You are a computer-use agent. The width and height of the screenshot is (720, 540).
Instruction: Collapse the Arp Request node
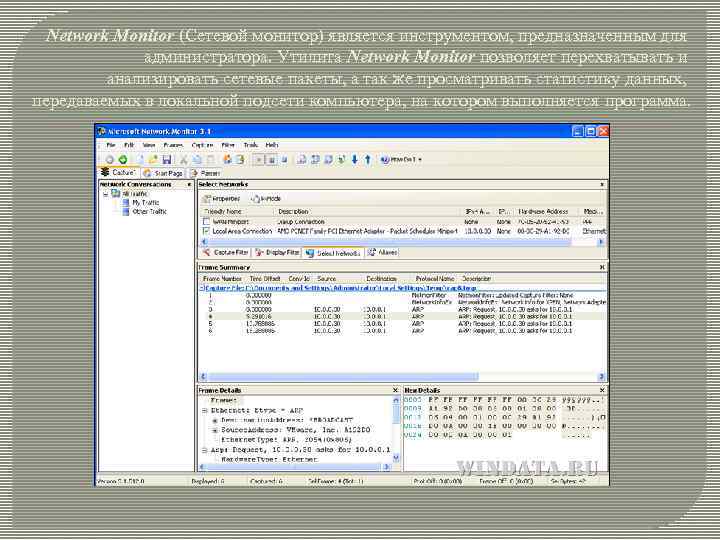205,450
